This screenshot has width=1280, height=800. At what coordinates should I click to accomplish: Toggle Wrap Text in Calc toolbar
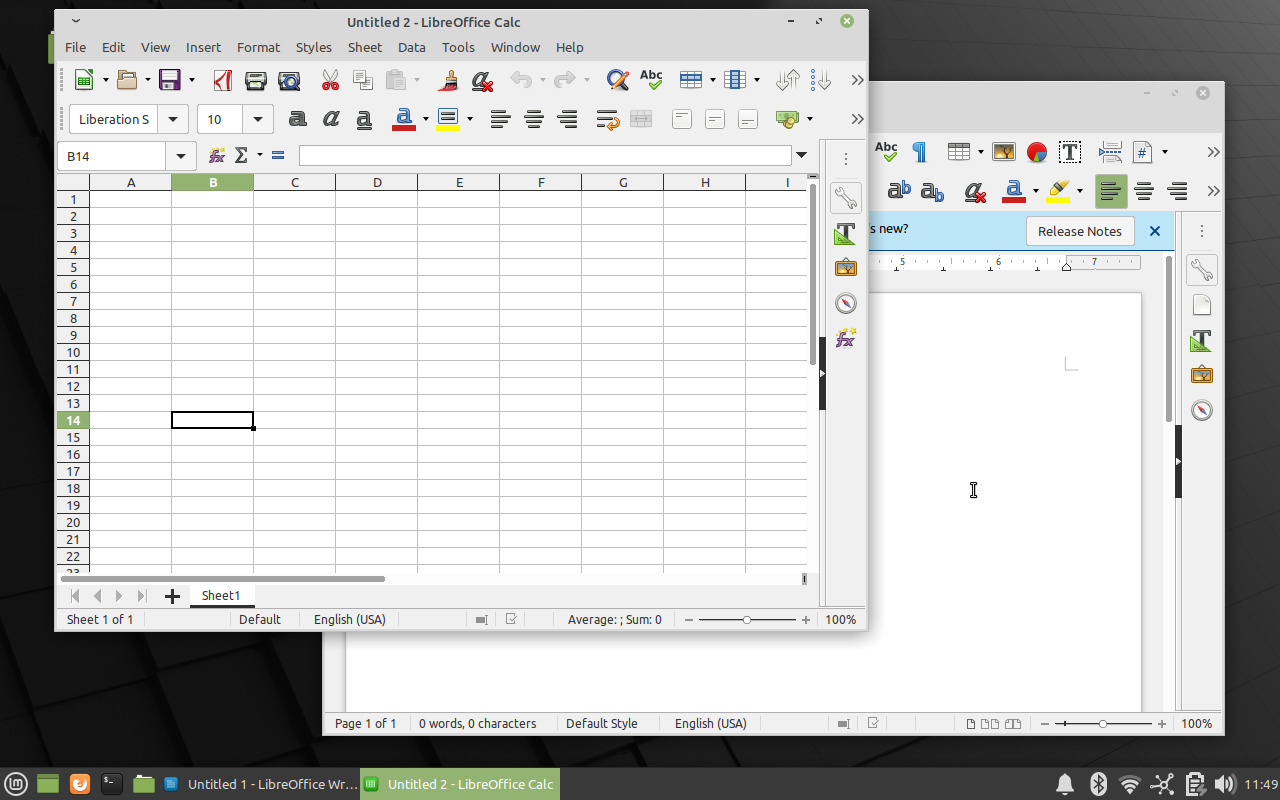tap(608, 119)
